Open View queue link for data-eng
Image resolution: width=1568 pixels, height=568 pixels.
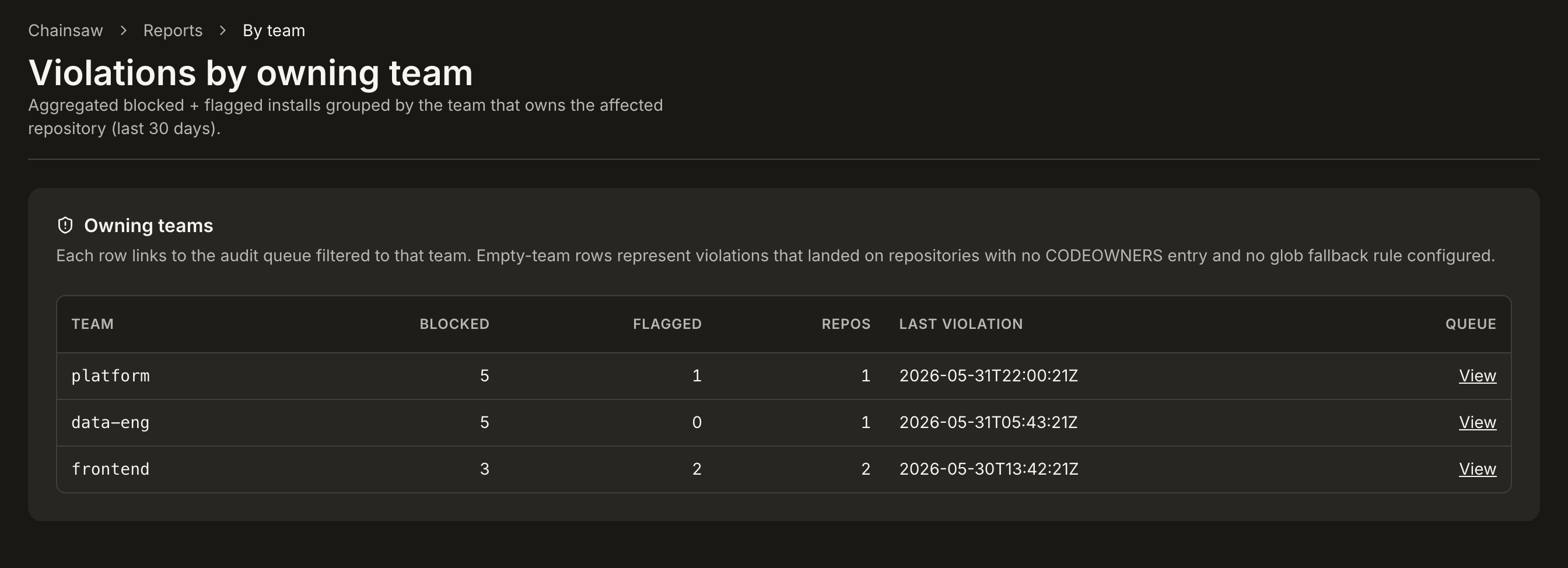click(1478, 422)
